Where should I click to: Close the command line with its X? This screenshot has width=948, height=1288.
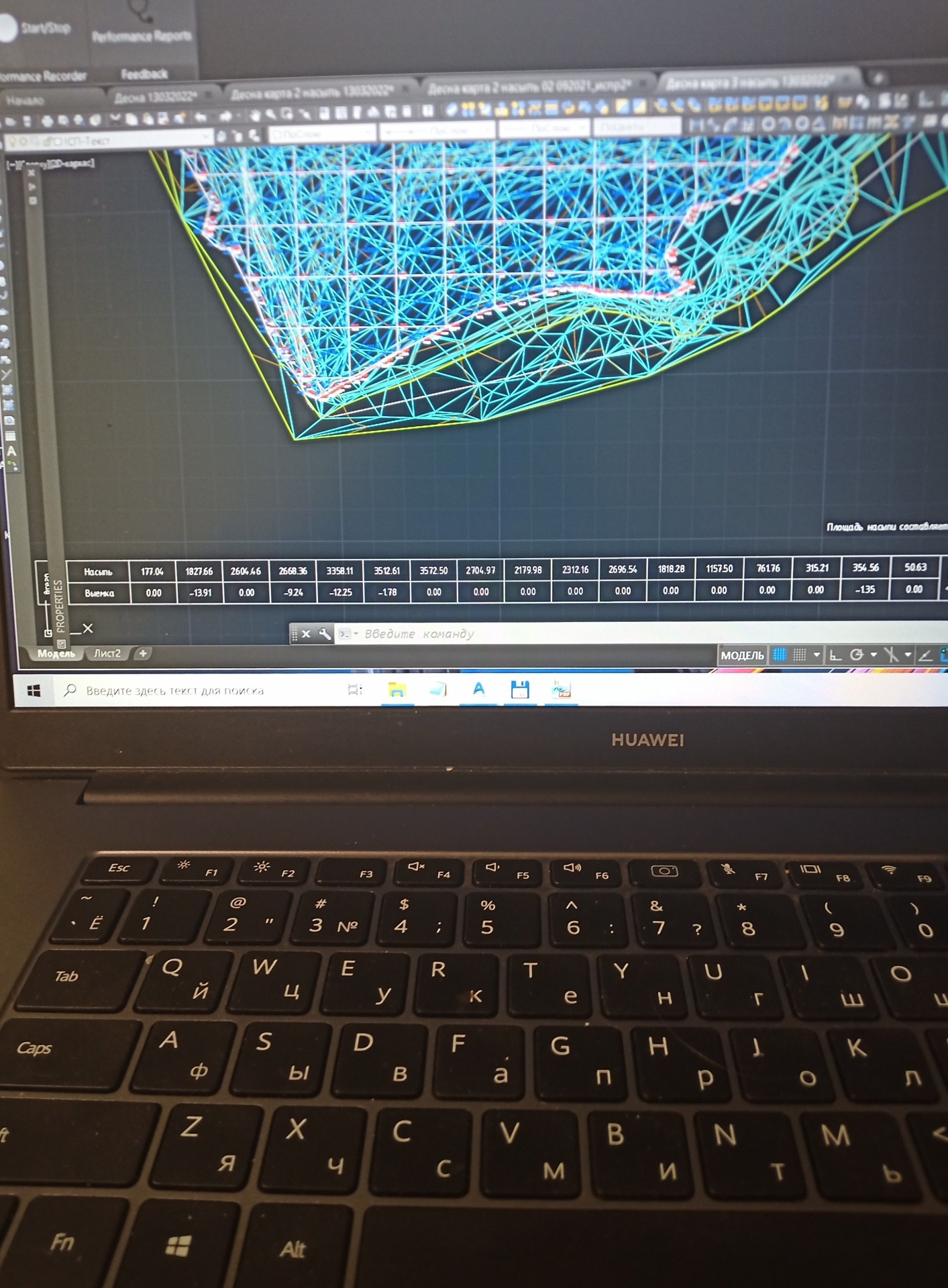click(x=306, y=634)
